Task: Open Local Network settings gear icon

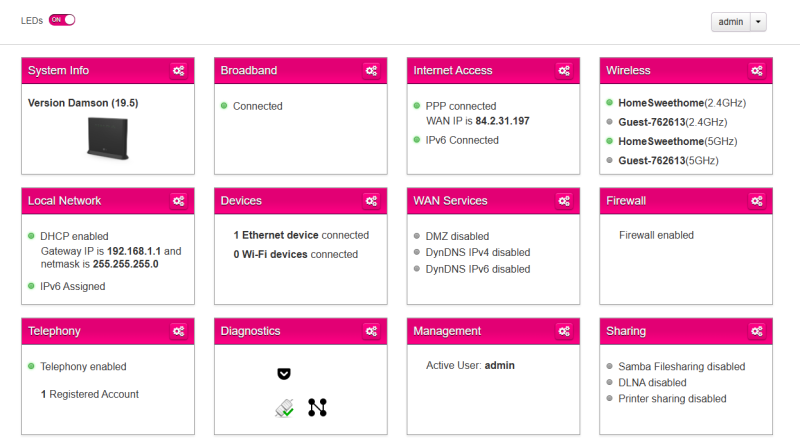Action: click(x=179, y=201)
